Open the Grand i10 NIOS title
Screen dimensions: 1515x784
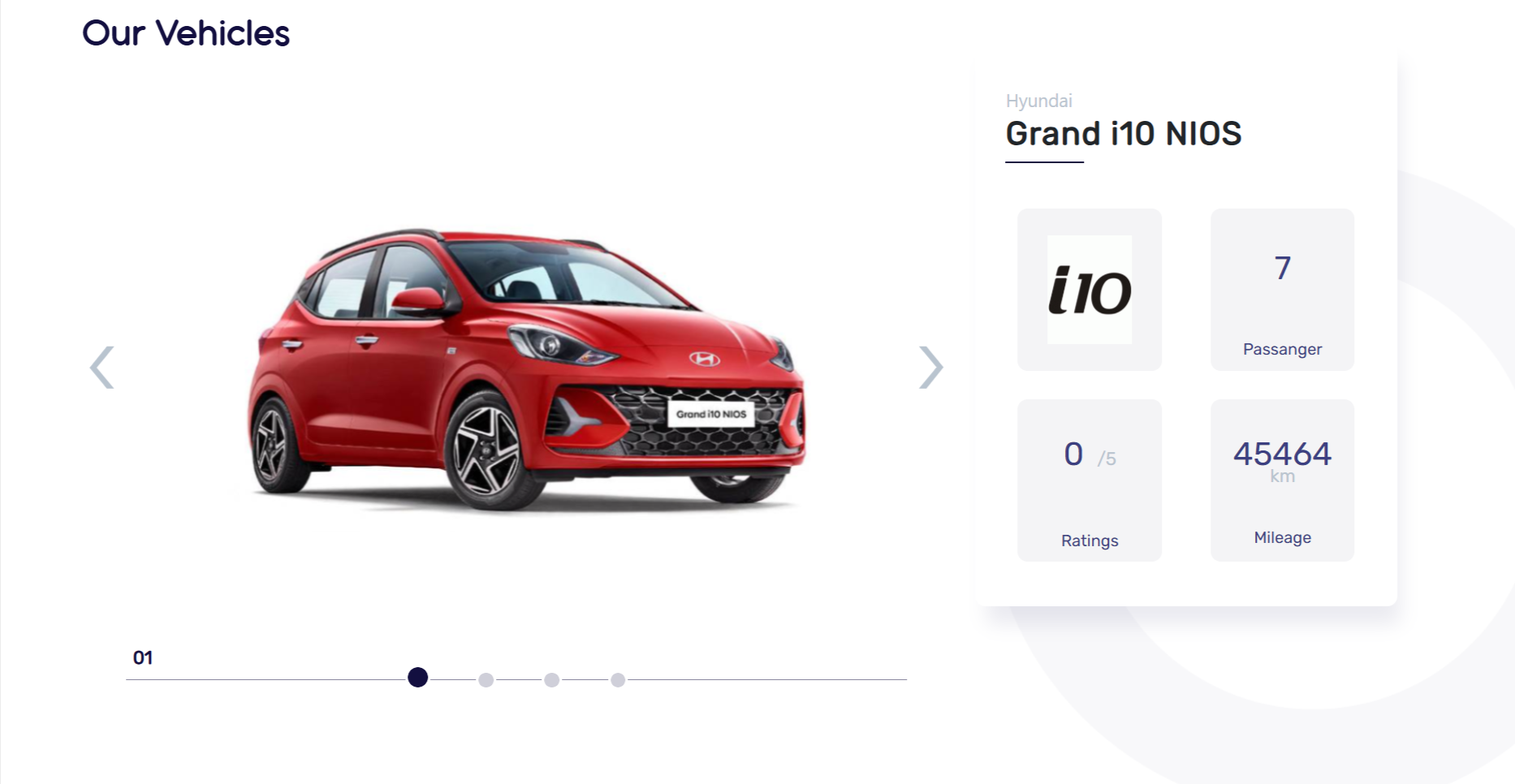tap(1124, 134)
